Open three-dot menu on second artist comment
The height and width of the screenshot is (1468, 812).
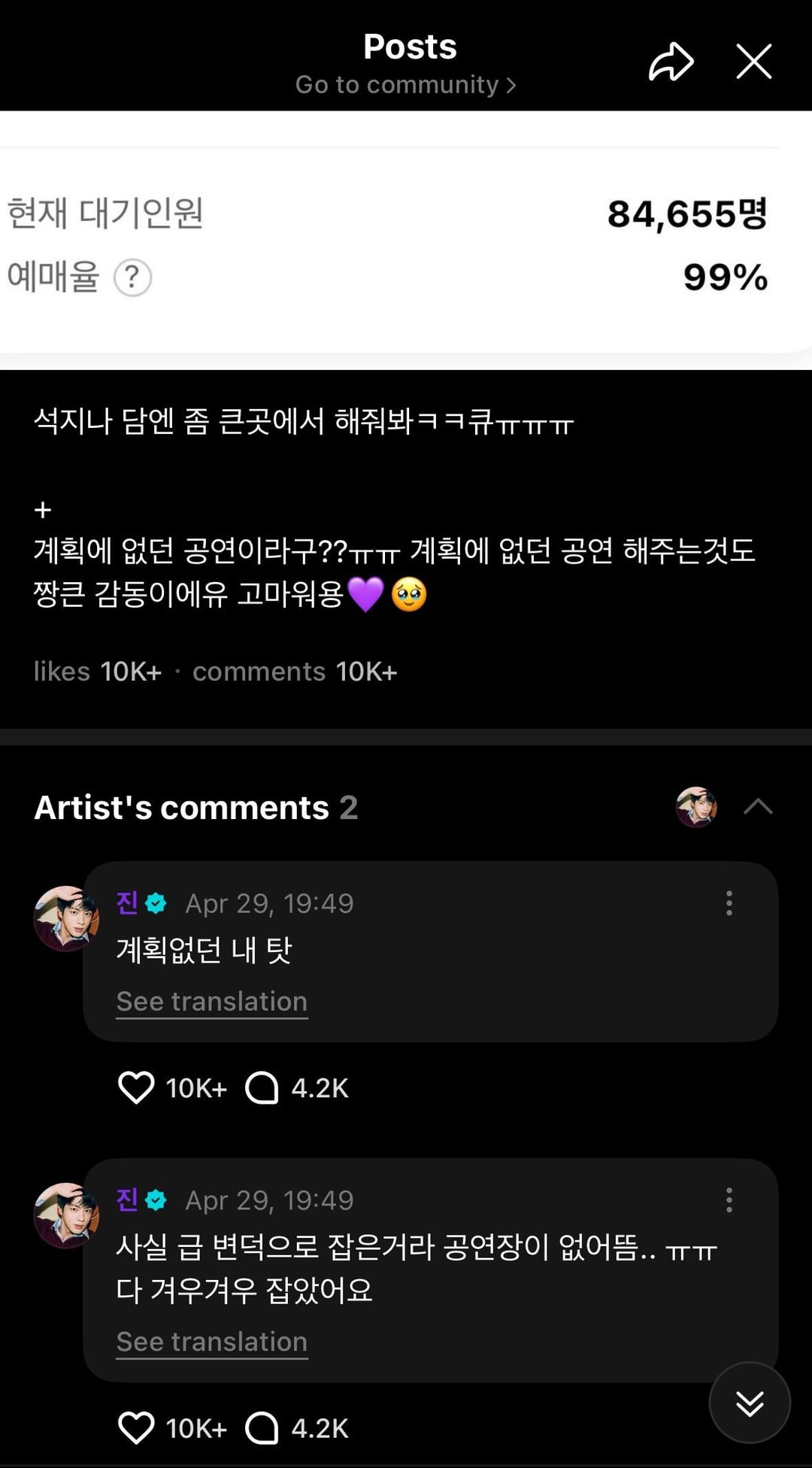[729, 1200]
